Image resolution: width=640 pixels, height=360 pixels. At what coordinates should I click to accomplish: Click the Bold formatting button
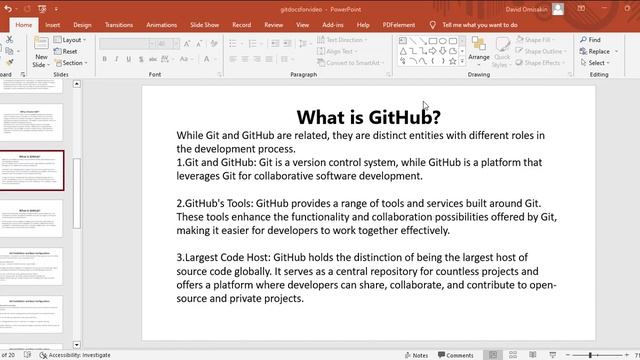[104, 59]
